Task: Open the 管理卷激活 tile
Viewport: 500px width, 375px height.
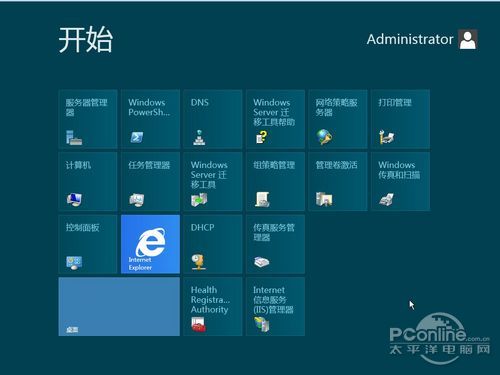Action: [x=338, y=181]
